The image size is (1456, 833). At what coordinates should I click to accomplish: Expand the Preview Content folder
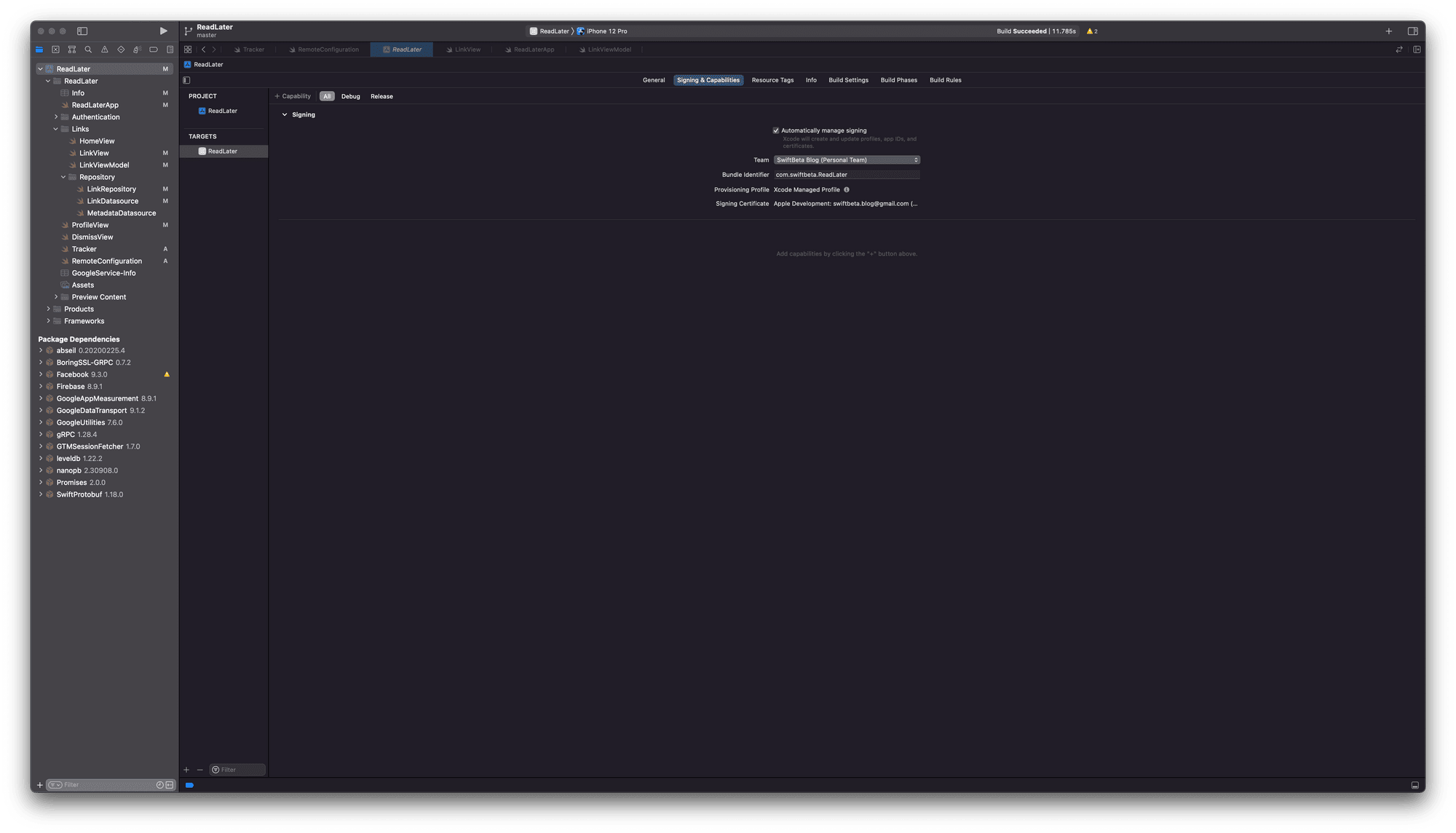56,297
